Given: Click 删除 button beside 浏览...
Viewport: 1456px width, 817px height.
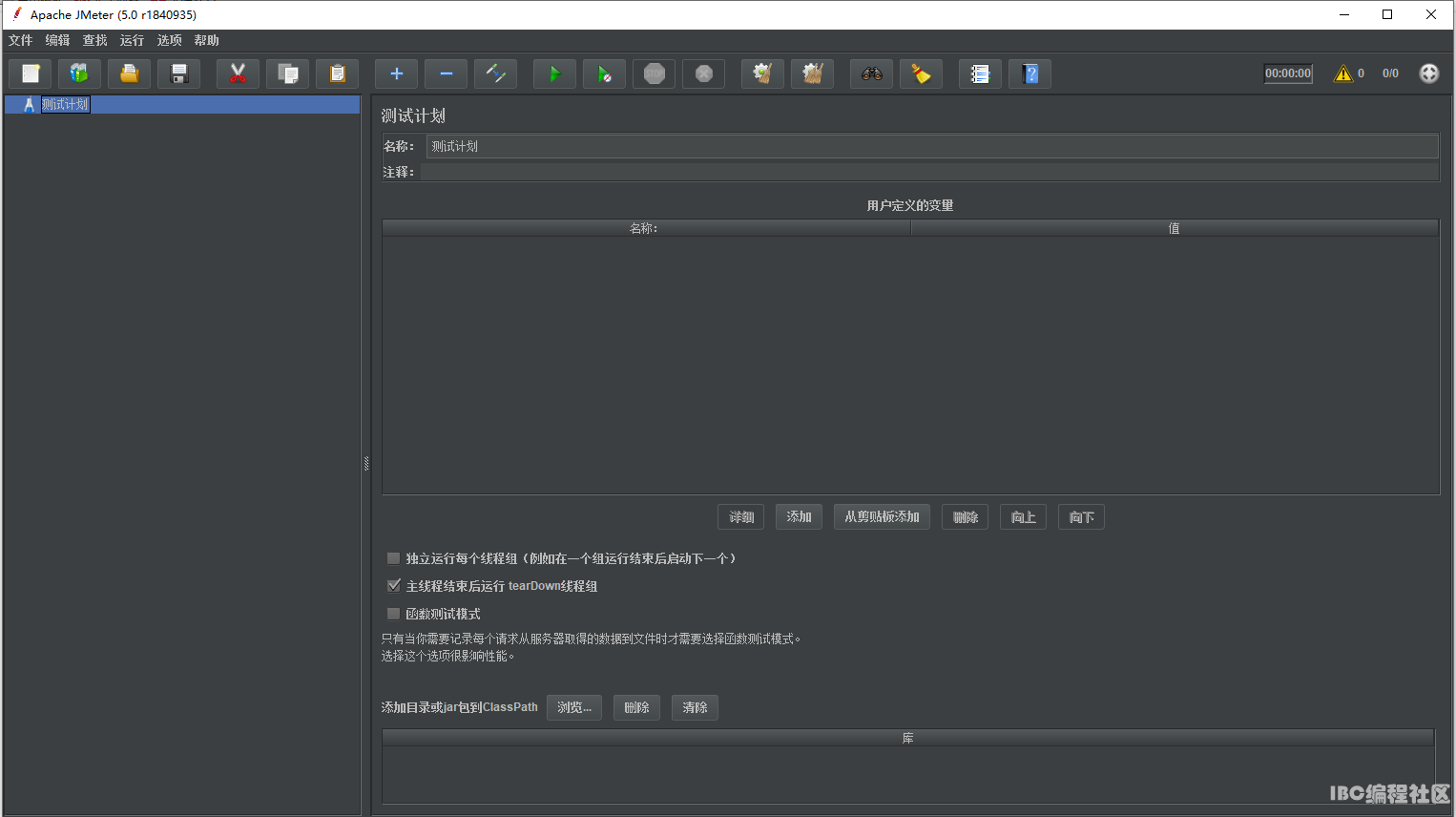Looking at the screenshot, I should (636, 707).
